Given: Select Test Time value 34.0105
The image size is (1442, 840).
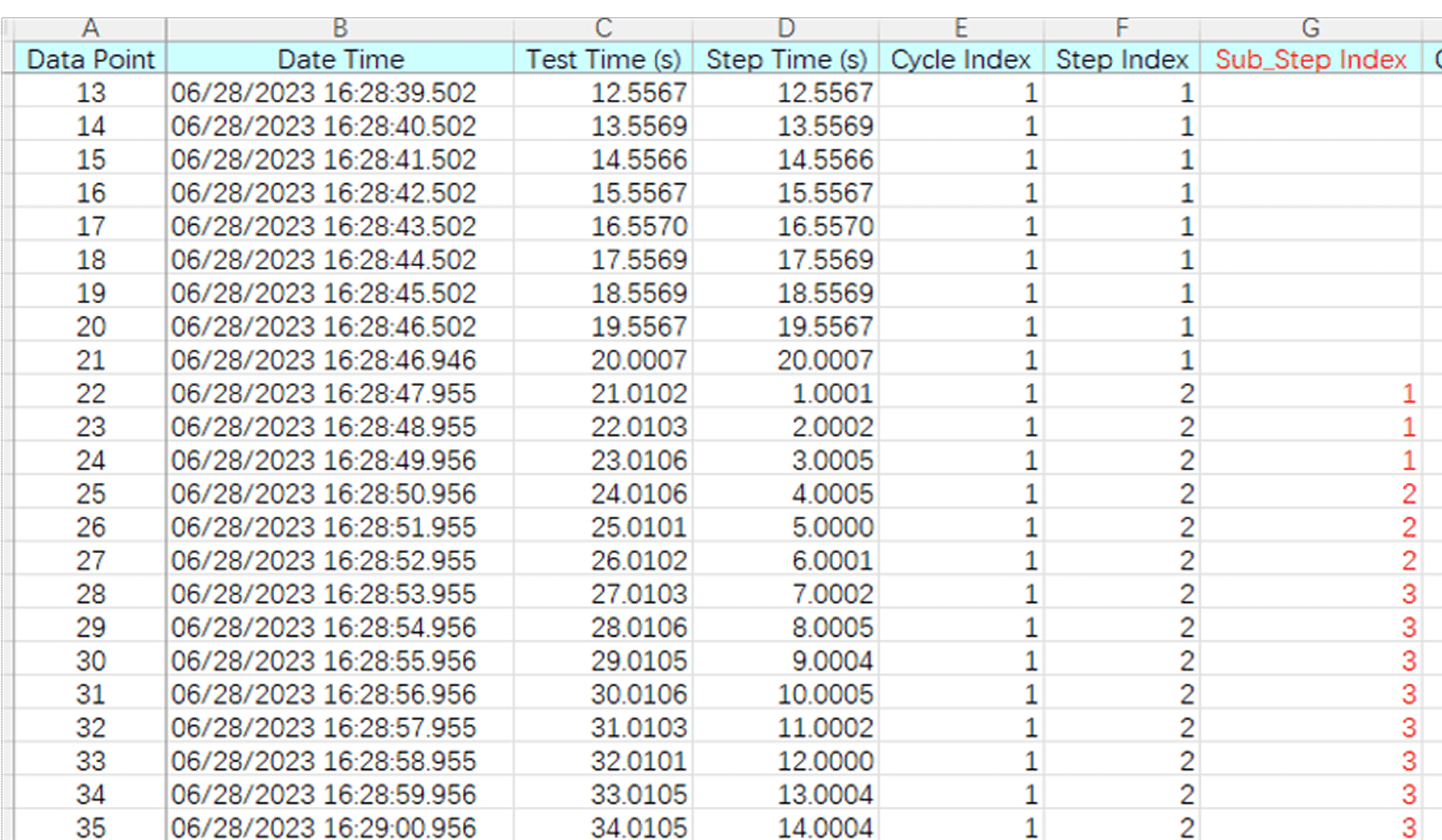Looking at the screenshot, I should click(638, 828).
